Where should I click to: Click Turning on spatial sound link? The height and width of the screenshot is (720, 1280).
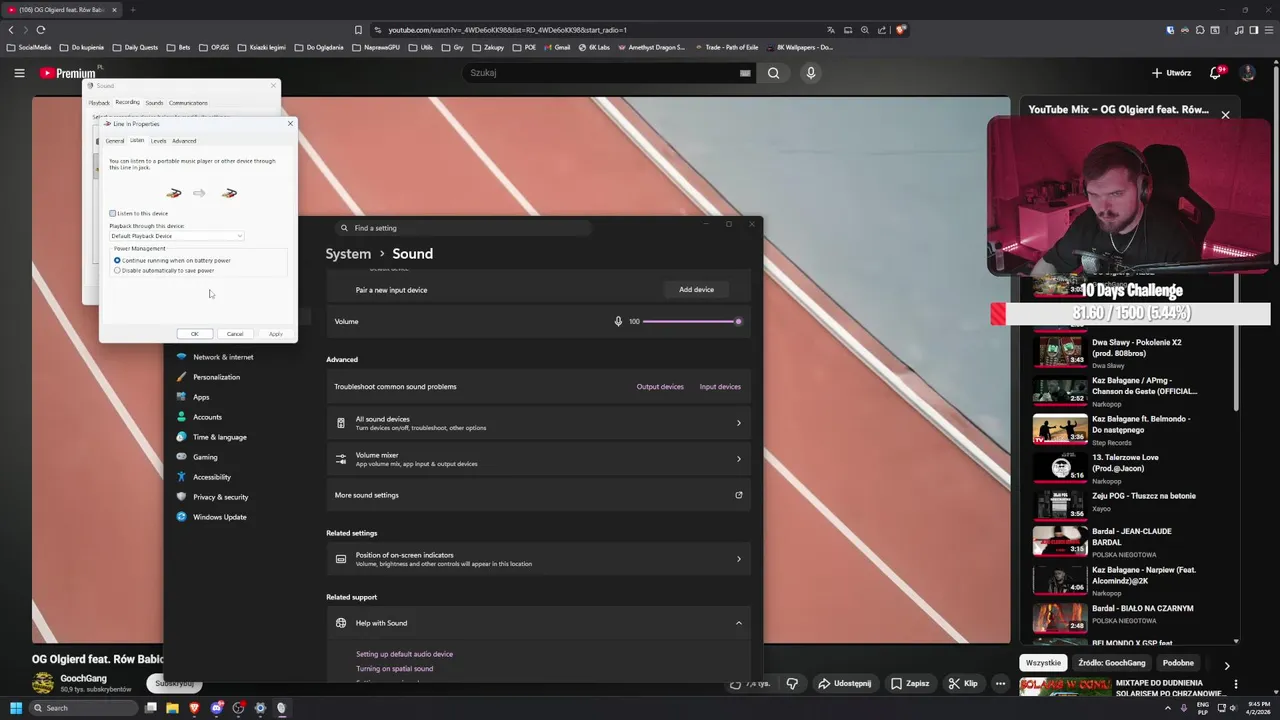click(x=394, y=669)
